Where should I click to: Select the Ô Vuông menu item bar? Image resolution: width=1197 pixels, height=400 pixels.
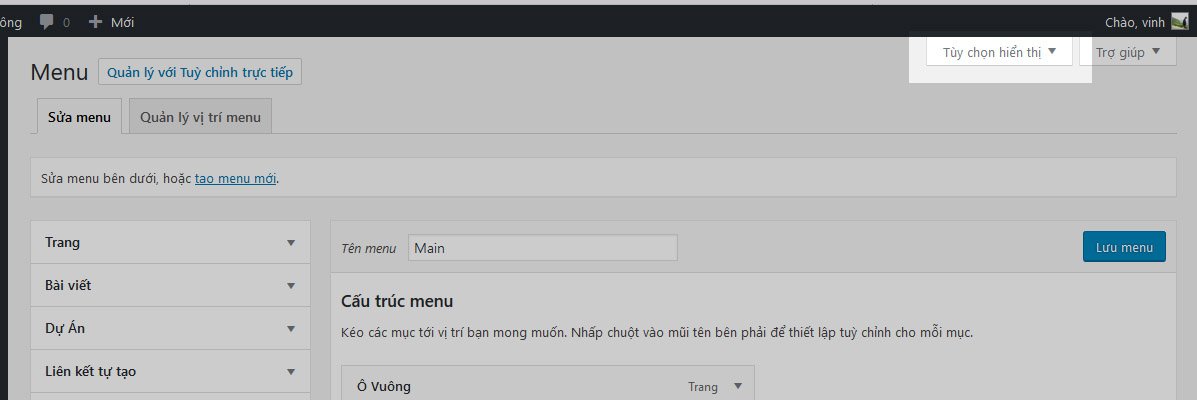pos(500,386)
